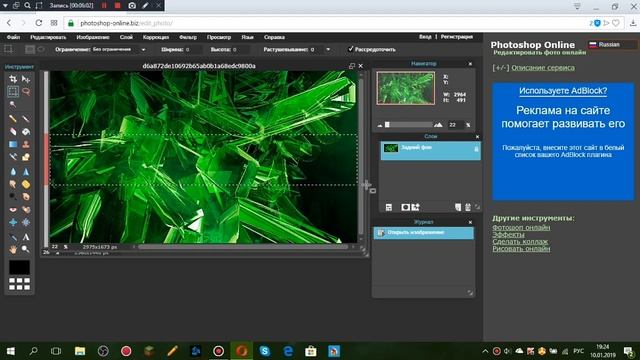
Task: Select the Spot Heal tool
Action: 26,209
